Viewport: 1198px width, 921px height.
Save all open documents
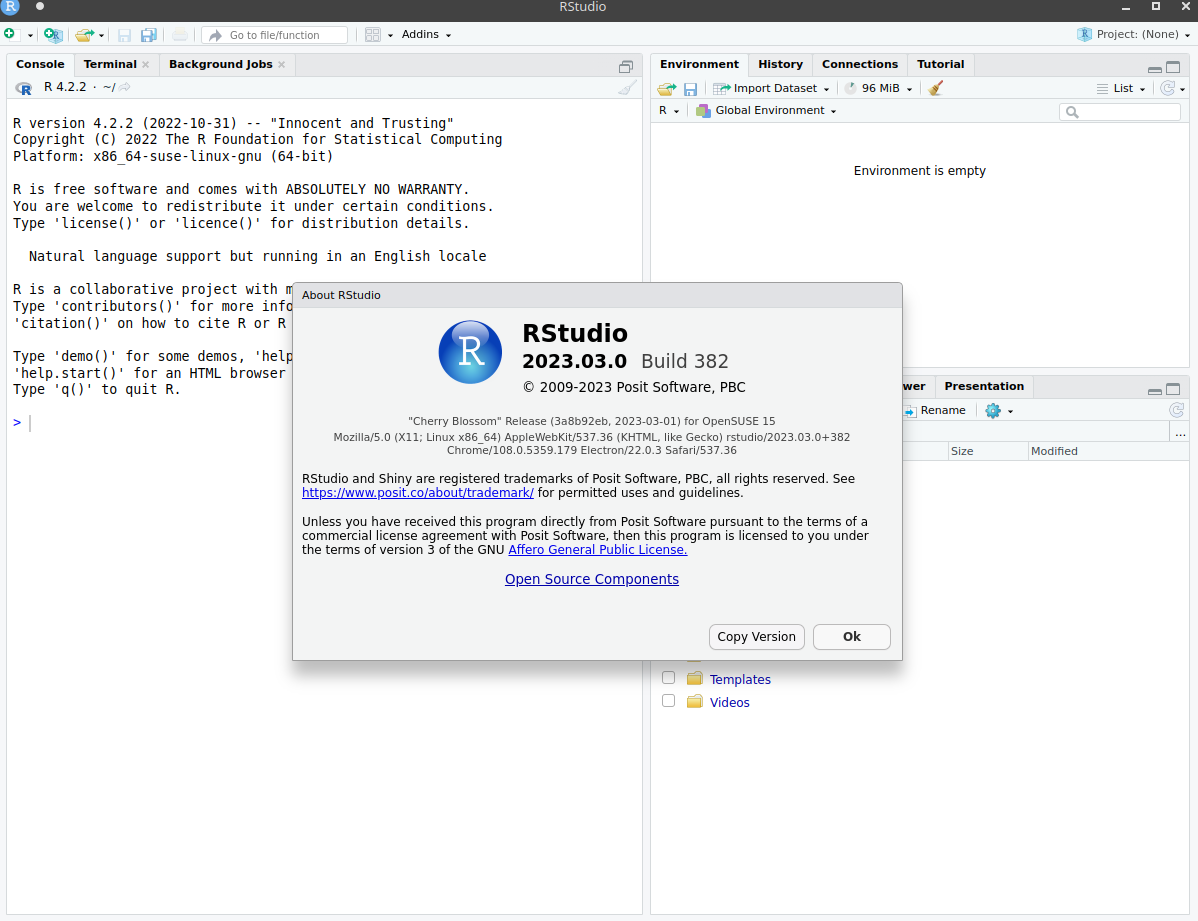pos(148,34)
